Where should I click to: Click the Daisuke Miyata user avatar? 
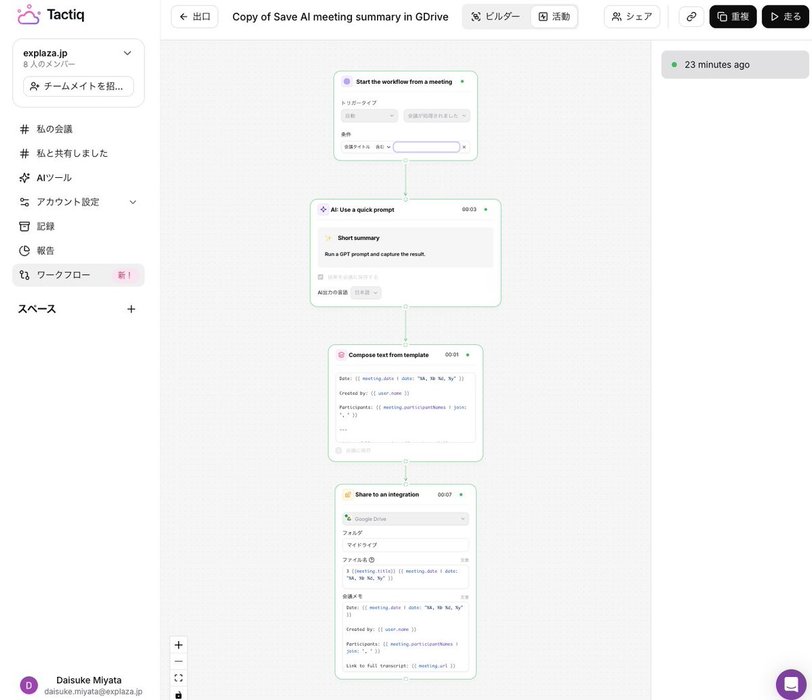(x=29, y=685)
